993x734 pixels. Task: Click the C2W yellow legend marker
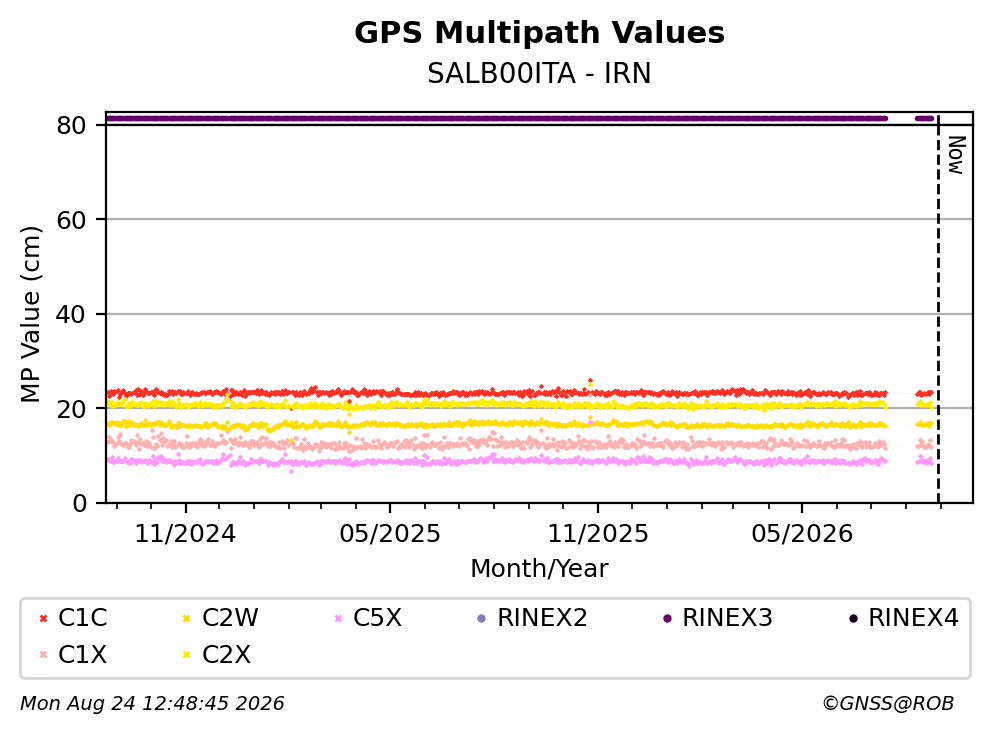[x=186, y=618]
